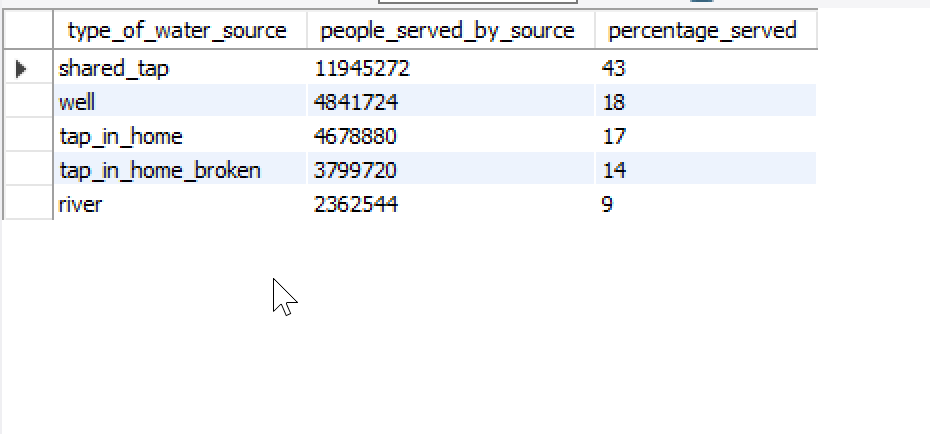930x434 pixels.
Task: Sort by people_served_by_source column header
Action: (447, 31)
